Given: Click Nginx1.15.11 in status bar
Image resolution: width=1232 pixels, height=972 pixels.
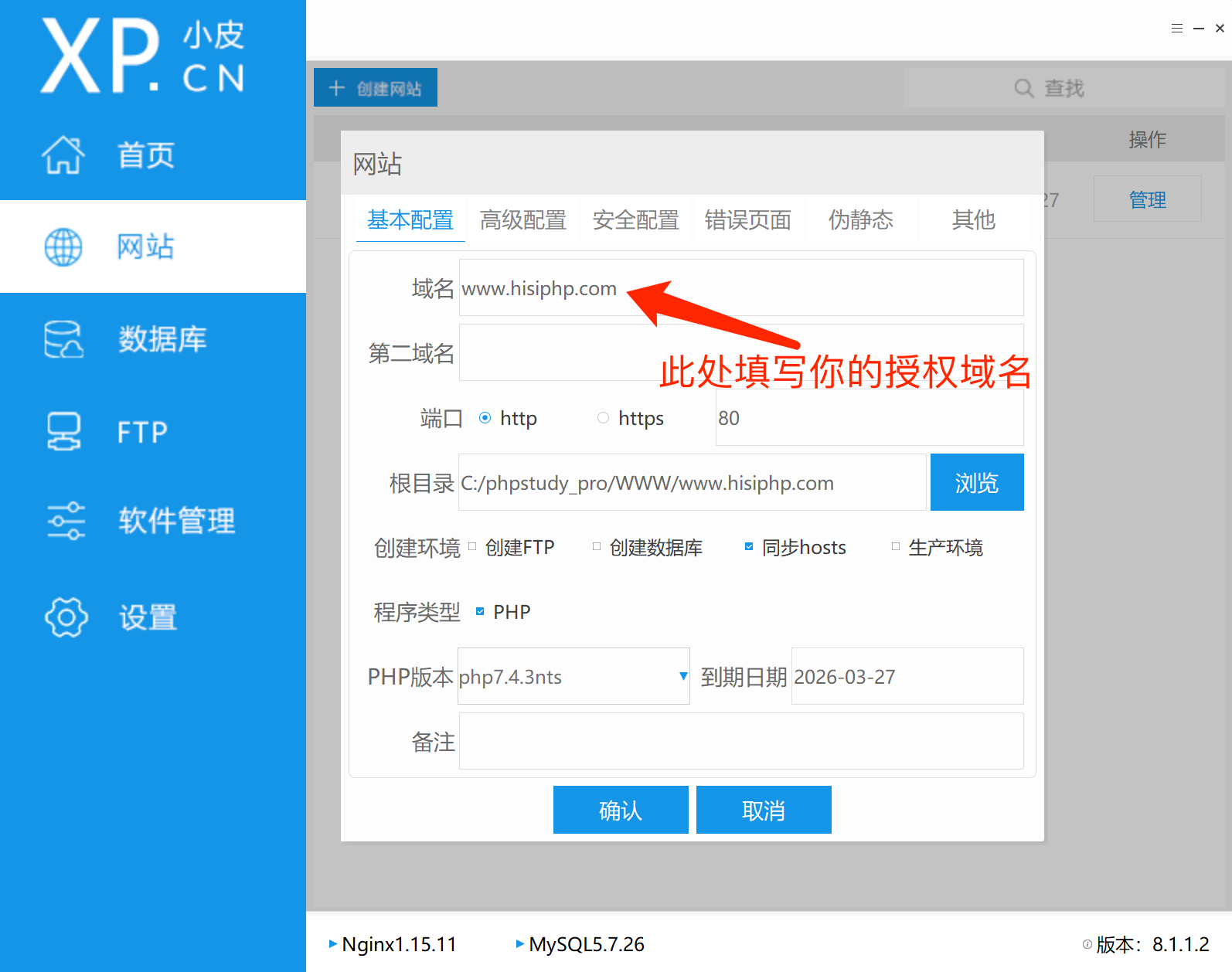Looking at the screenshot, I should 399,944.
